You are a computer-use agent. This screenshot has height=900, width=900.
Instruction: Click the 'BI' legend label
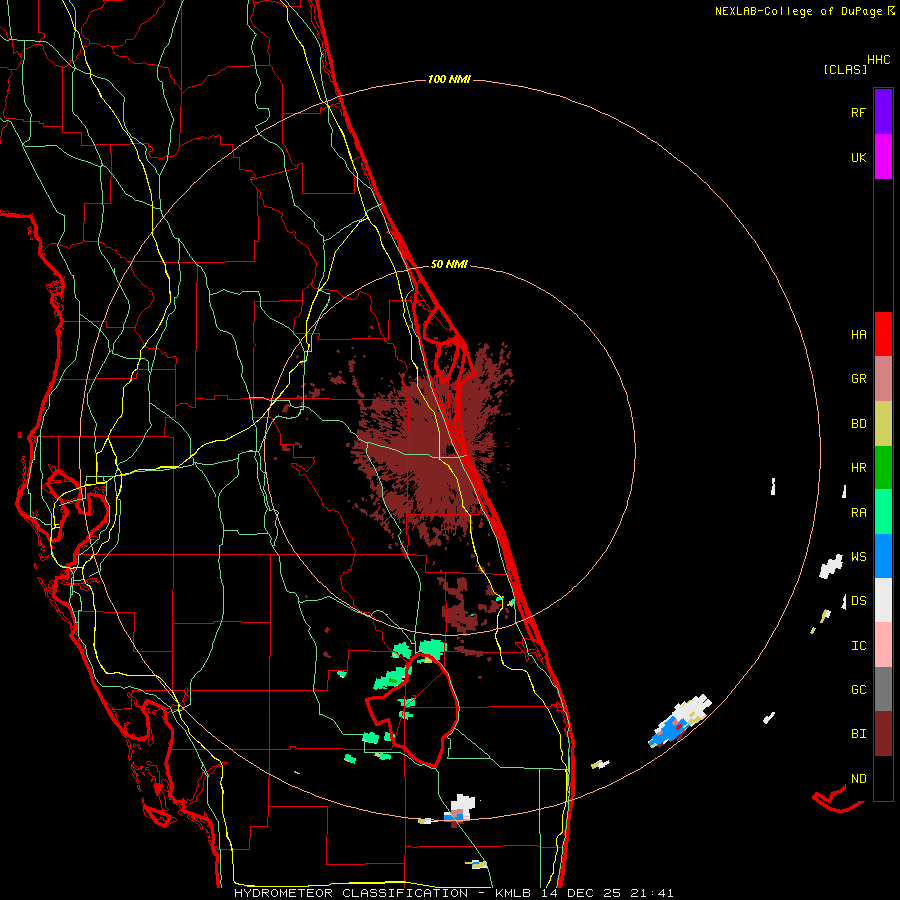point(858,734)
